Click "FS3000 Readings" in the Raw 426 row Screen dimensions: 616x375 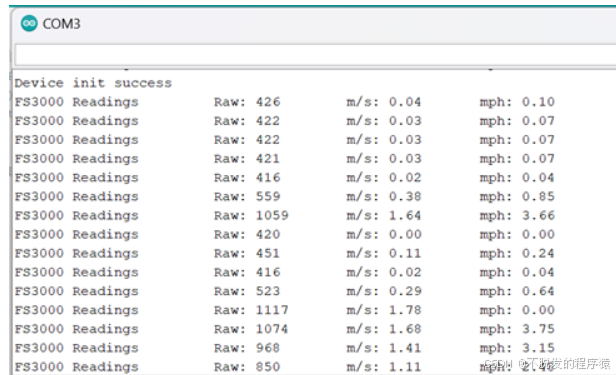coord(77,102)
